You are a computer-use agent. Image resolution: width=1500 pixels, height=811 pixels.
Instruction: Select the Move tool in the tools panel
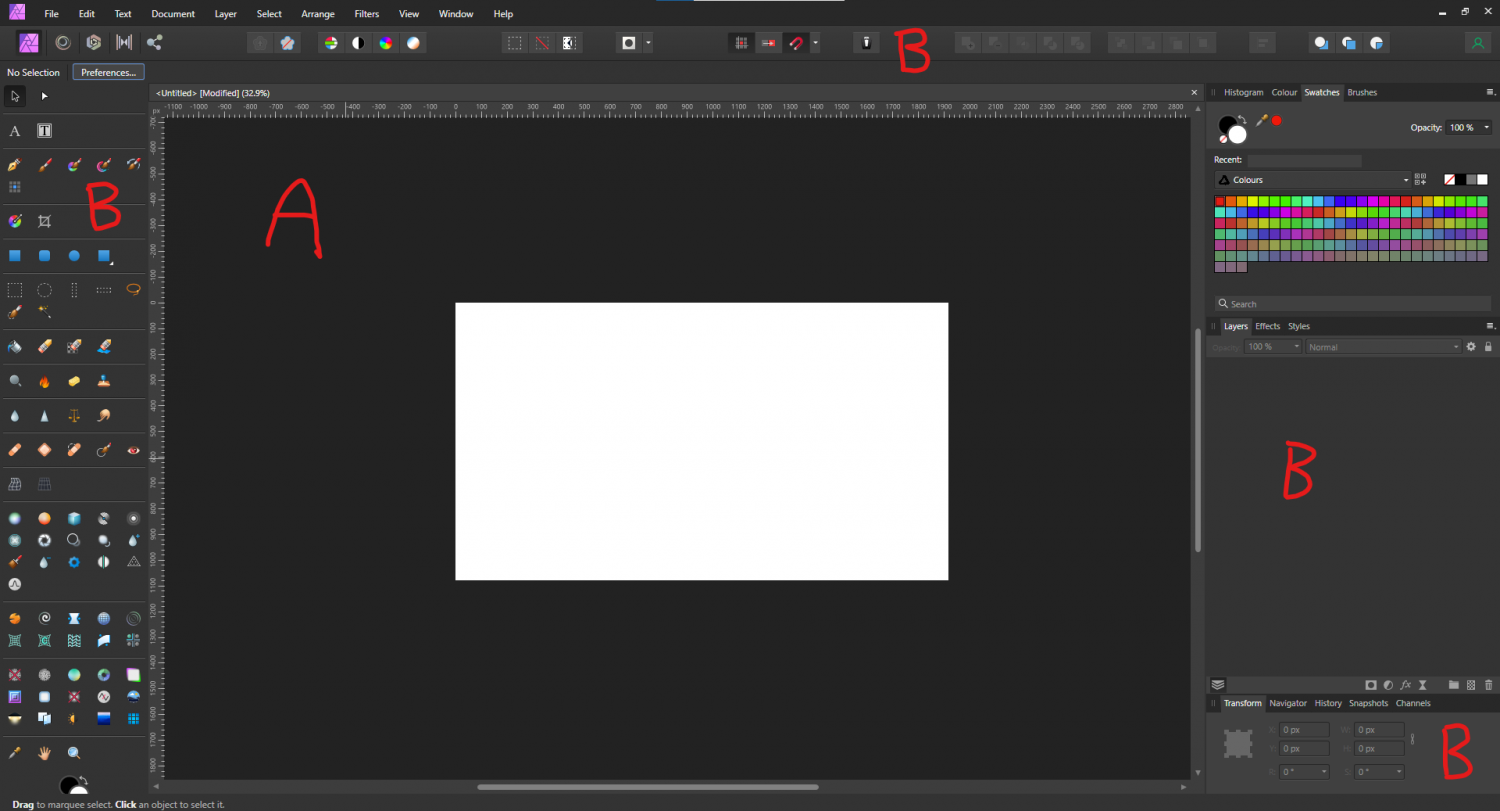[x=14, y=96]
